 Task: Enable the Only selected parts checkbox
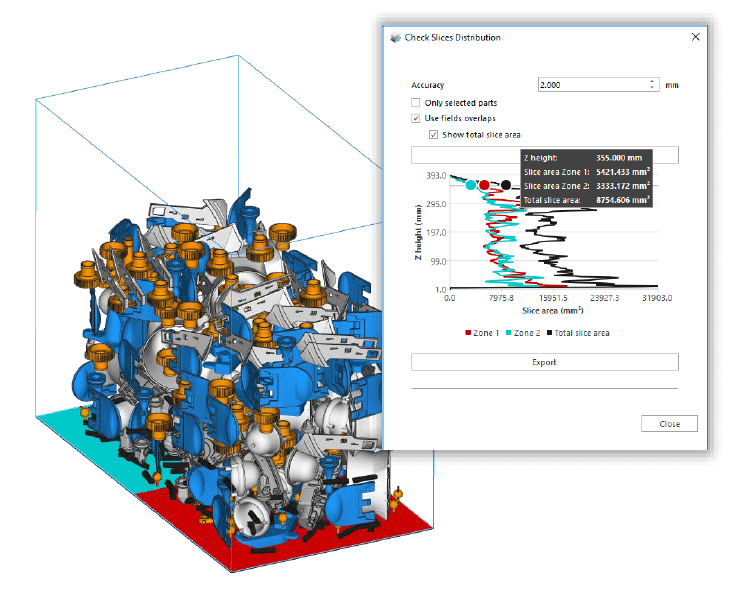[415, 103]
